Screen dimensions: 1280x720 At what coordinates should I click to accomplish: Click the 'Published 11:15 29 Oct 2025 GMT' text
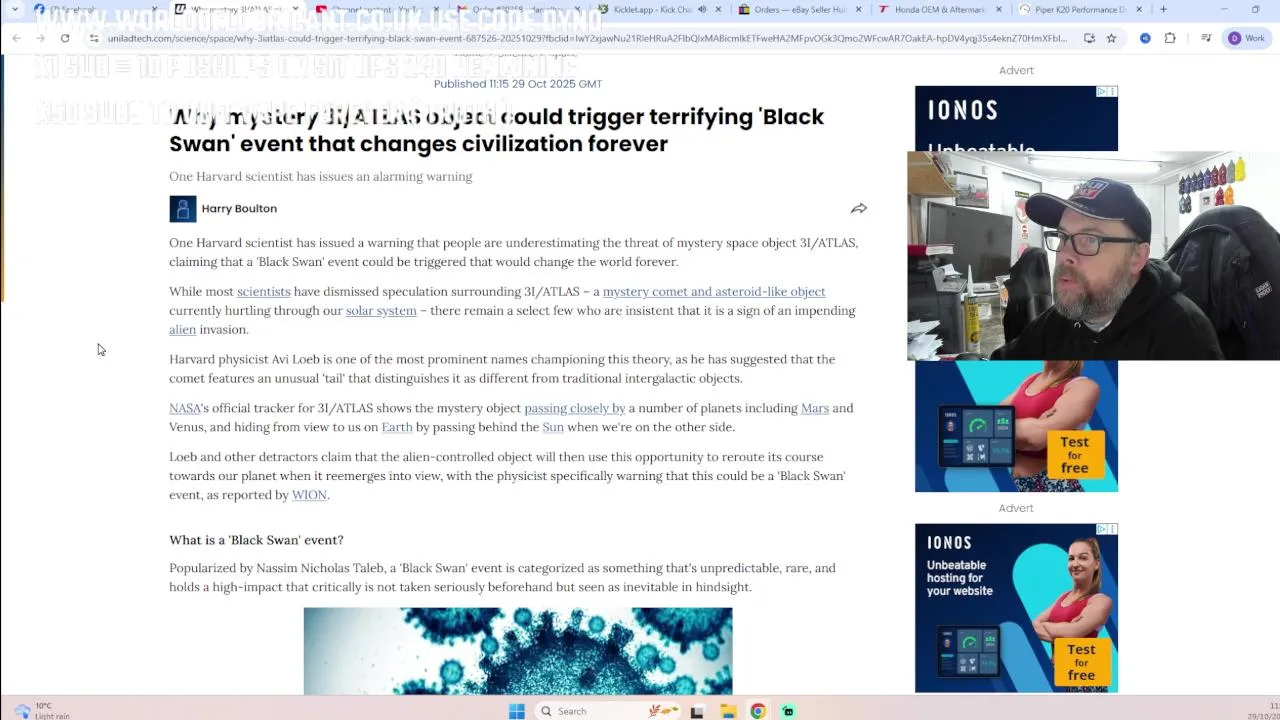(x=518, y=84)
